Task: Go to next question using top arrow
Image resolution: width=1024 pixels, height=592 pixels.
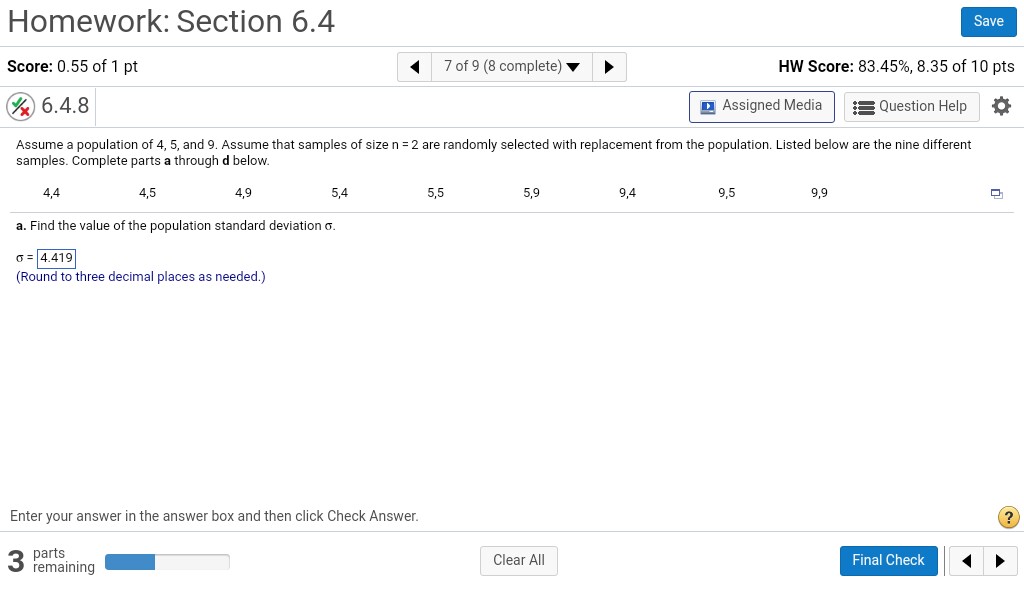Action: point(609,67)
